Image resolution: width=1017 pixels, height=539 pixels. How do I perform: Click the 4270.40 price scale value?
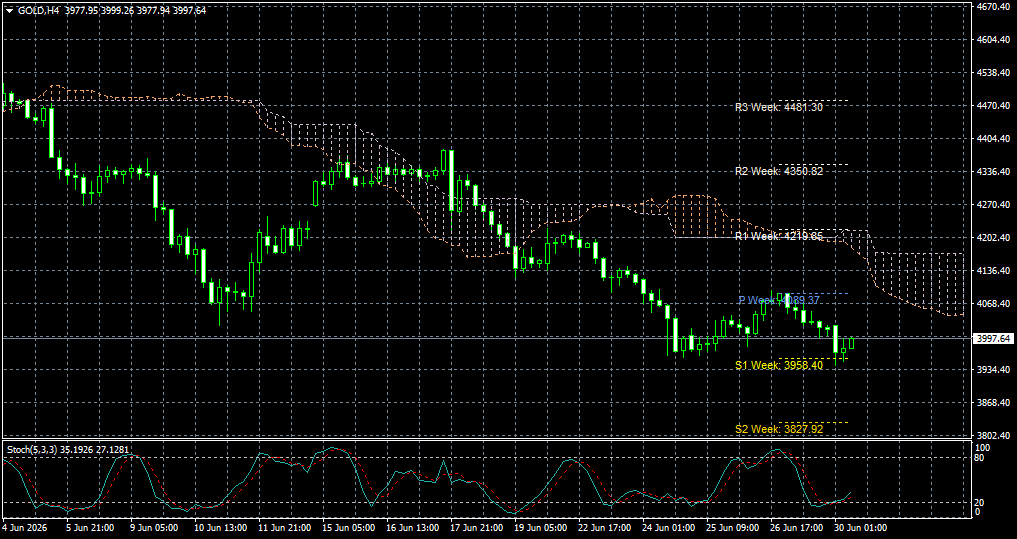point(993,205)
